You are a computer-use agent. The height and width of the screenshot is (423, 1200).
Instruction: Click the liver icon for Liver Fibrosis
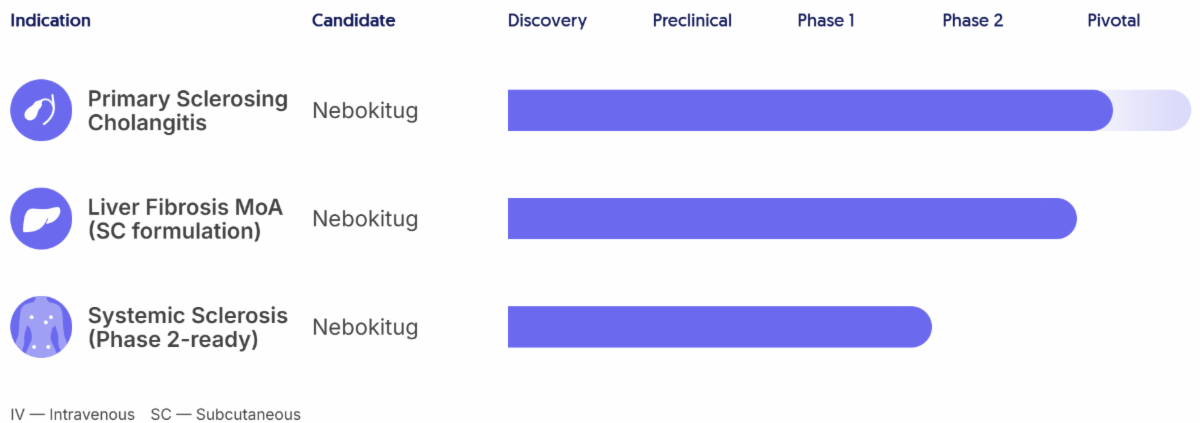pyautogui.click(x=41, y=219)
